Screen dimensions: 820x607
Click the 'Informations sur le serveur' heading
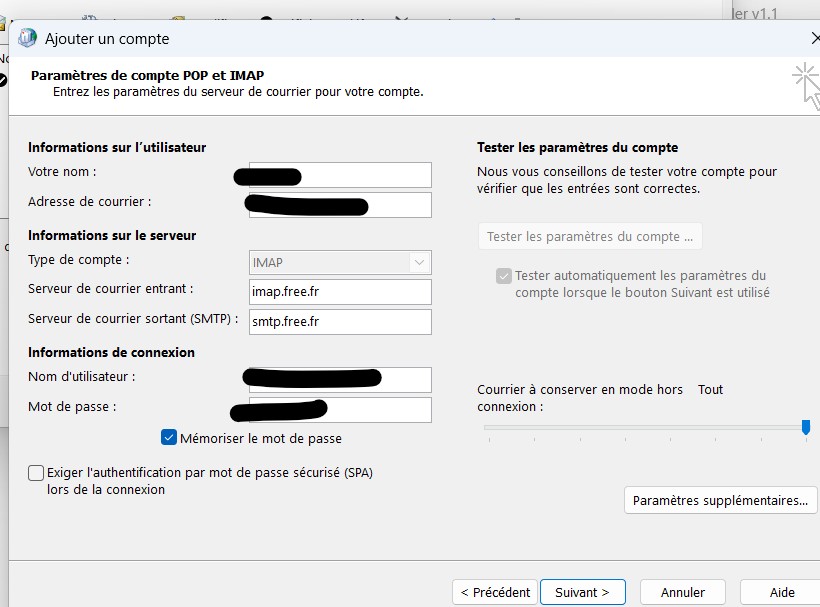click(x=112, y=235)
